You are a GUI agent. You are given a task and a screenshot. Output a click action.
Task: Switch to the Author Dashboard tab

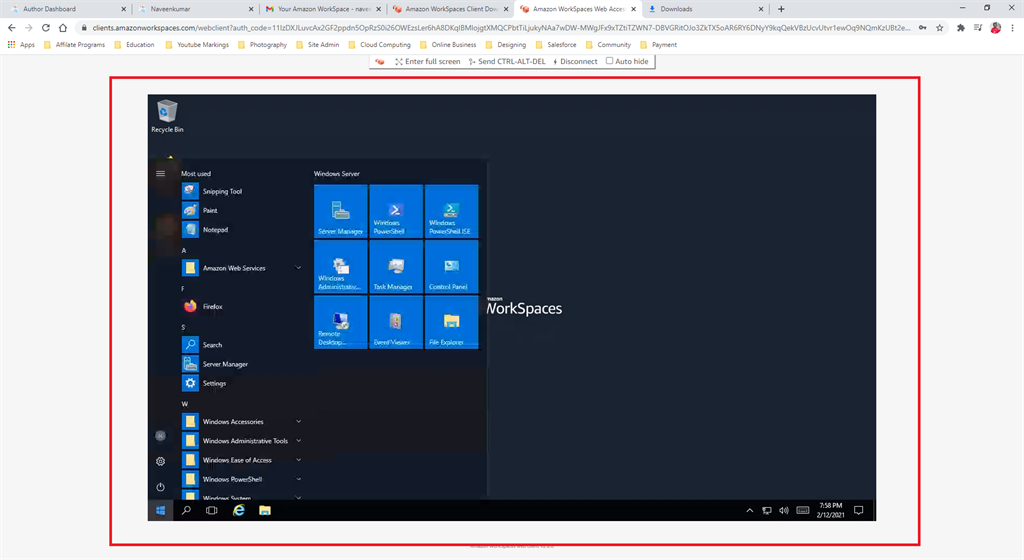click(x=67, y=9)
